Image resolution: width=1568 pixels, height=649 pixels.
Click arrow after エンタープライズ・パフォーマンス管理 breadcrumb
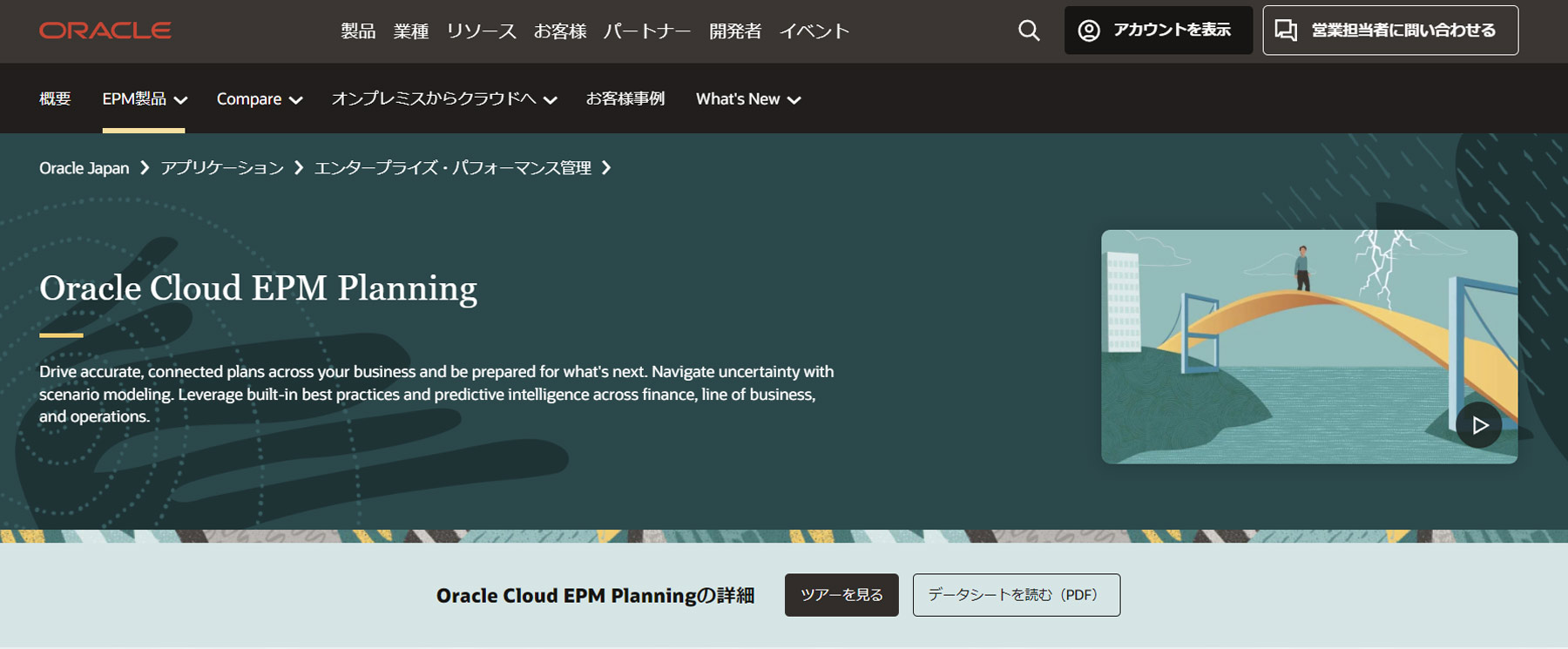click(x=606, y=167)
